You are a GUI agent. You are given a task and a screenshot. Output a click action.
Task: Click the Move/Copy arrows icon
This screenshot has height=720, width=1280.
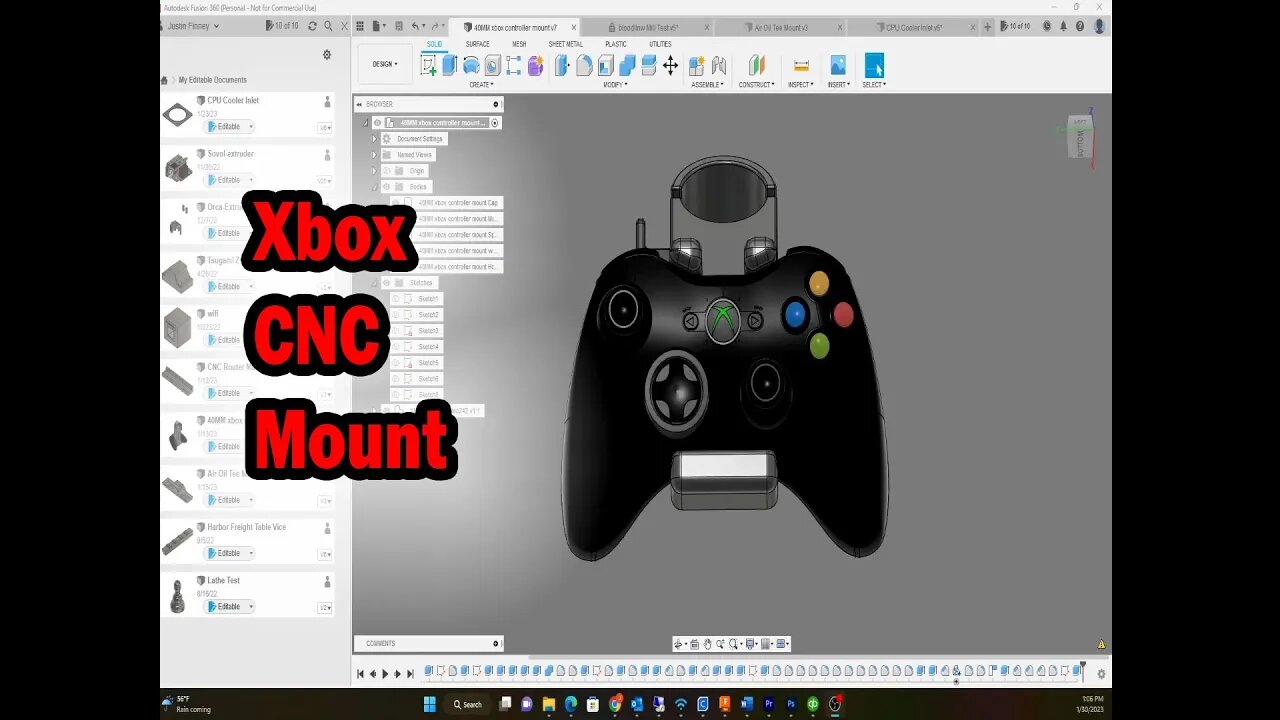tap(670, 66)
